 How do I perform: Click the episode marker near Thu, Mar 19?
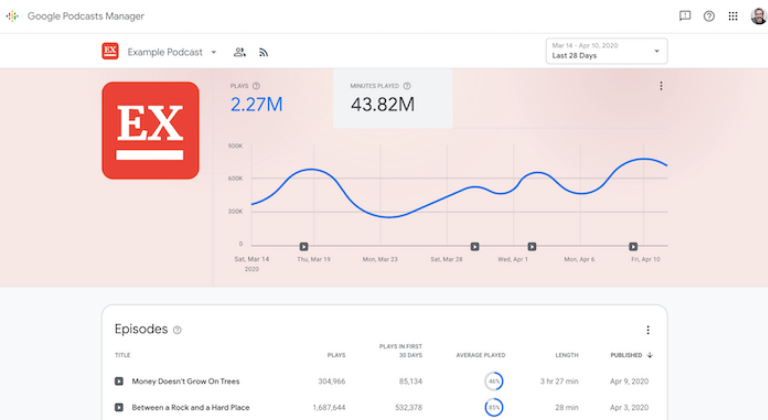[304, 247]
